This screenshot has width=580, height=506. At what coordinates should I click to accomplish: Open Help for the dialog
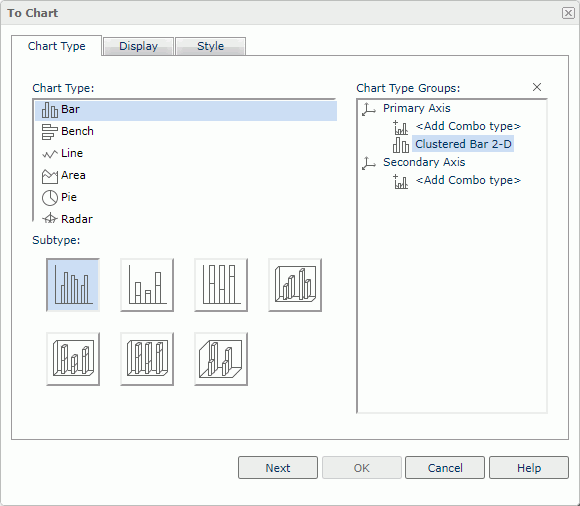coord(529,468)
